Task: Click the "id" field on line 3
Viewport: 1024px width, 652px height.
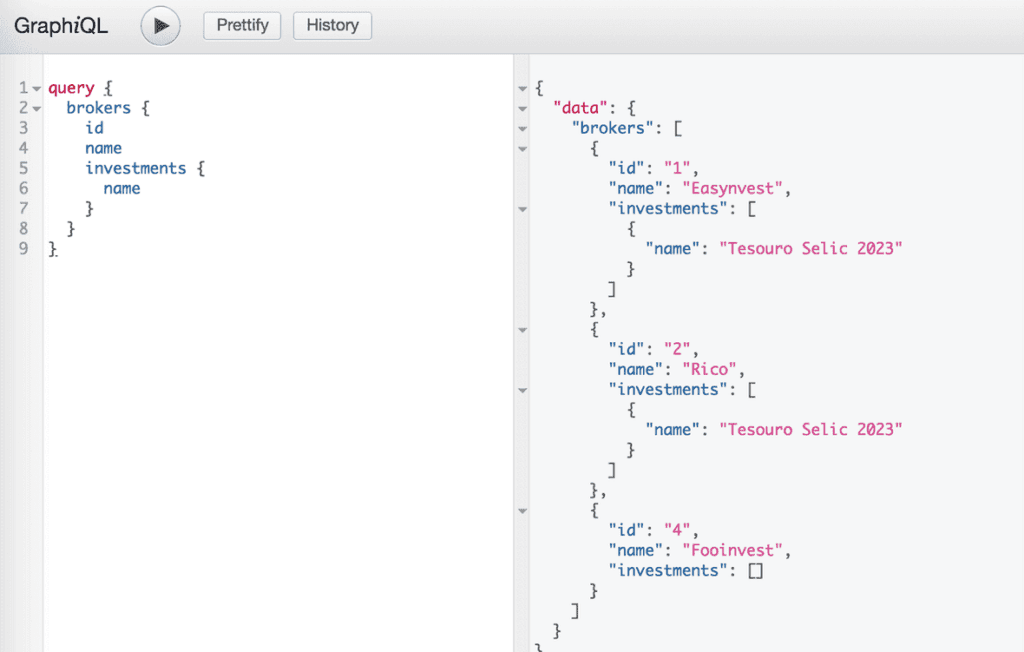Action: (94, 128)
